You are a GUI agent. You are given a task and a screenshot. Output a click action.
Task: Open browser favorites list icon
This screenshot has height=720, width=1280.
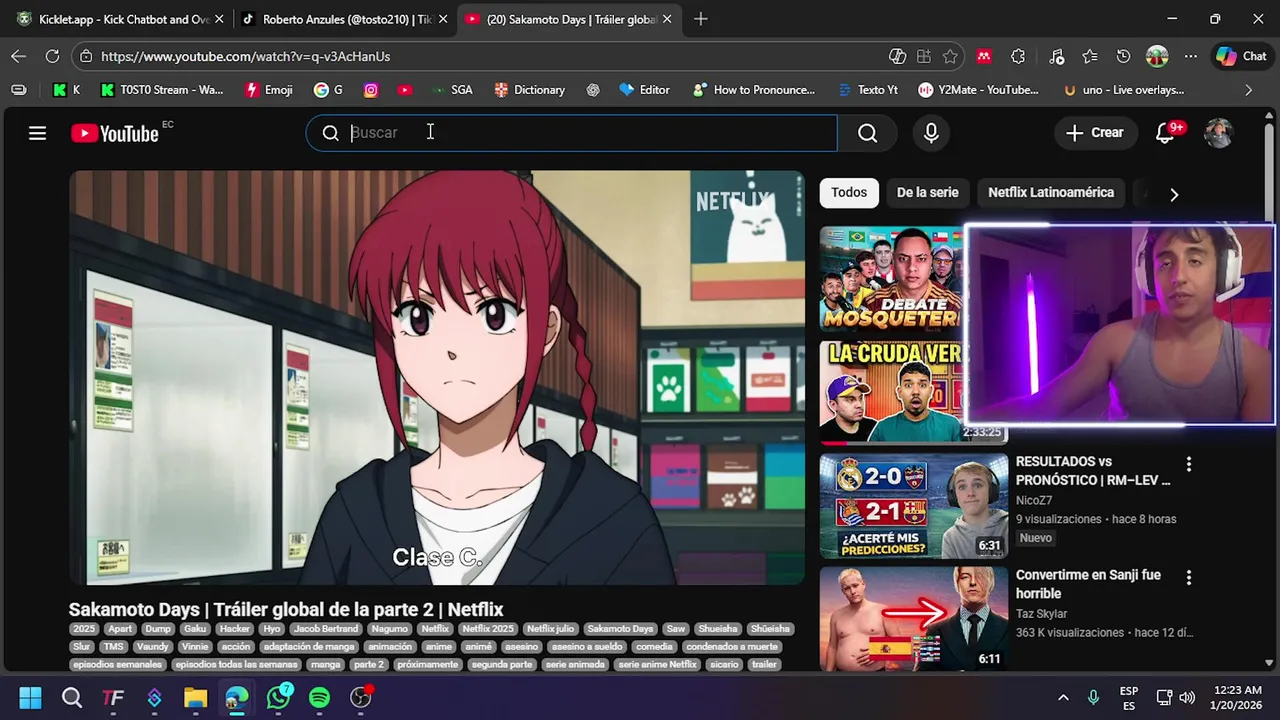point(1089,57)
